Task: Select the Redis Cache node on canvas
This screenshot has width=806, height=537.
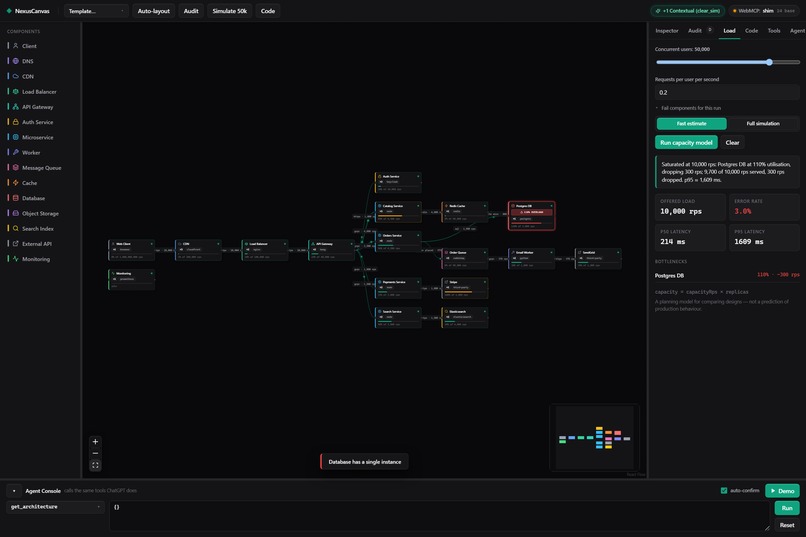Action: point(465,212)
